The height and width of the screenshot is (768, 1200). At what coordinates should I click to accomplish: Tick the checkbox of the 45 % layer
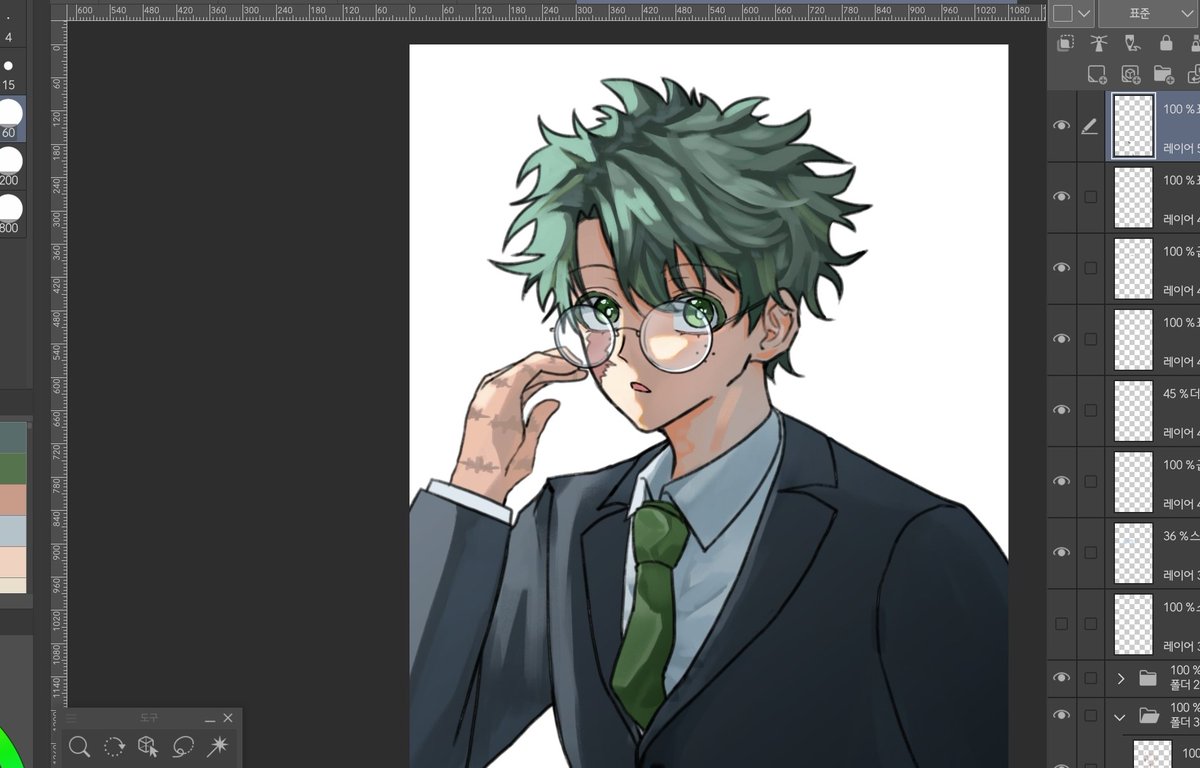[1090, 410]
